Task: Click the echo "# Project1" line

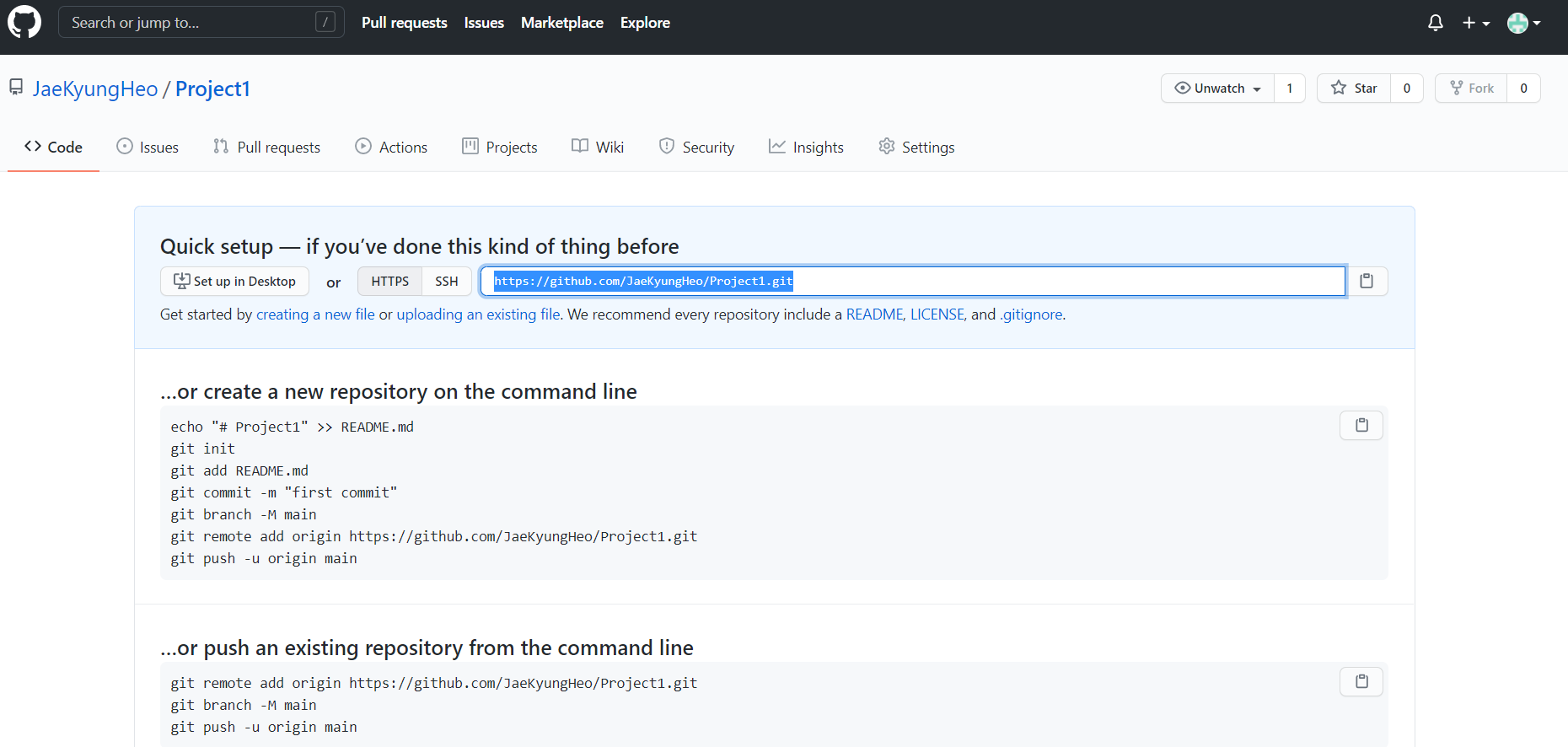Action: point(293,427)
